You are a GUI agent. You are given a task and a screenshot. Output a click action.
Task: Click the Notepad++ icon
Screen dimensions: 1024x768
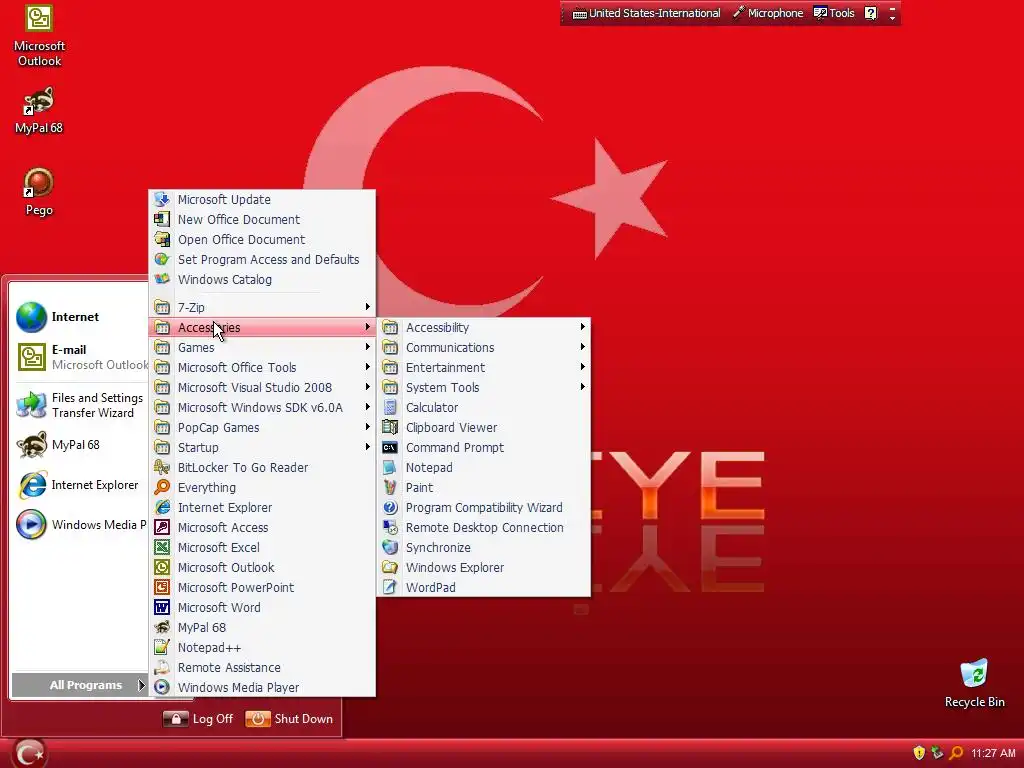162,647
